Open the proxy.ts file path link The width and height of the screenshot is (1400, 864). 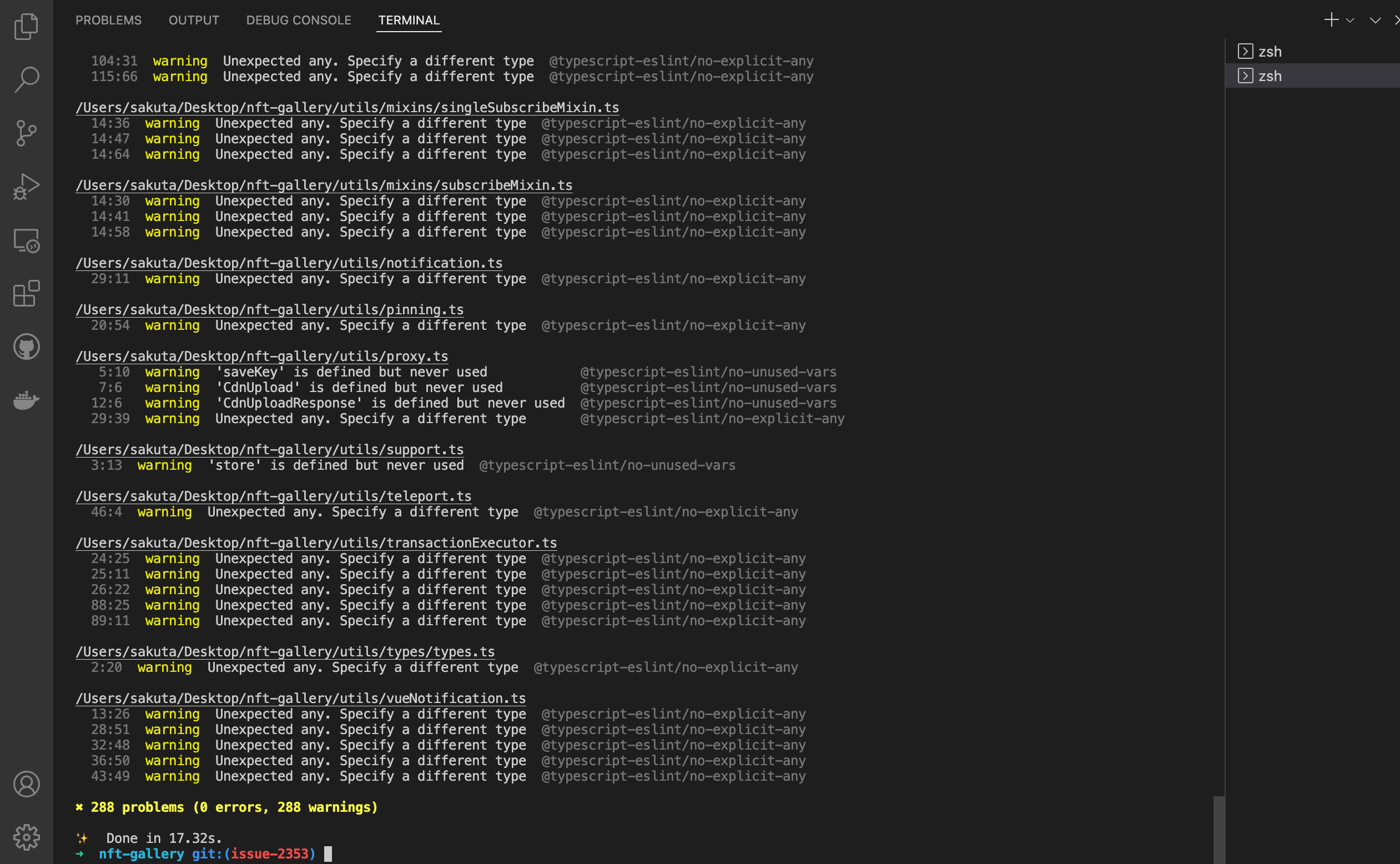tap(261, 356)
